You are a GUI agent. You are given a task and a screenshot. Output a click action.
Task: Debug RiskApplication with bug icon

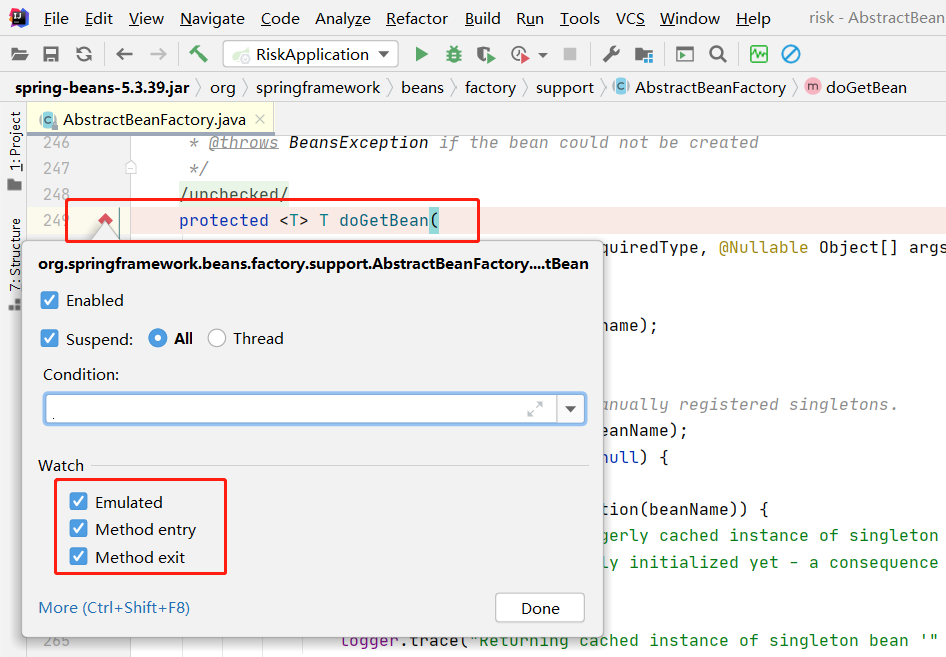[454, 55]
